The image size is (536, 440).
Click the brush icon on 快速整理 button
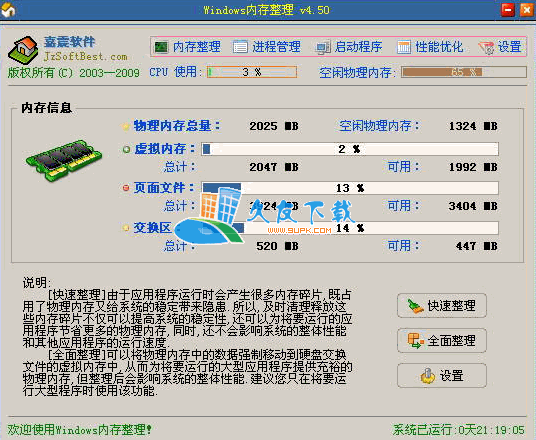point(415,305)
